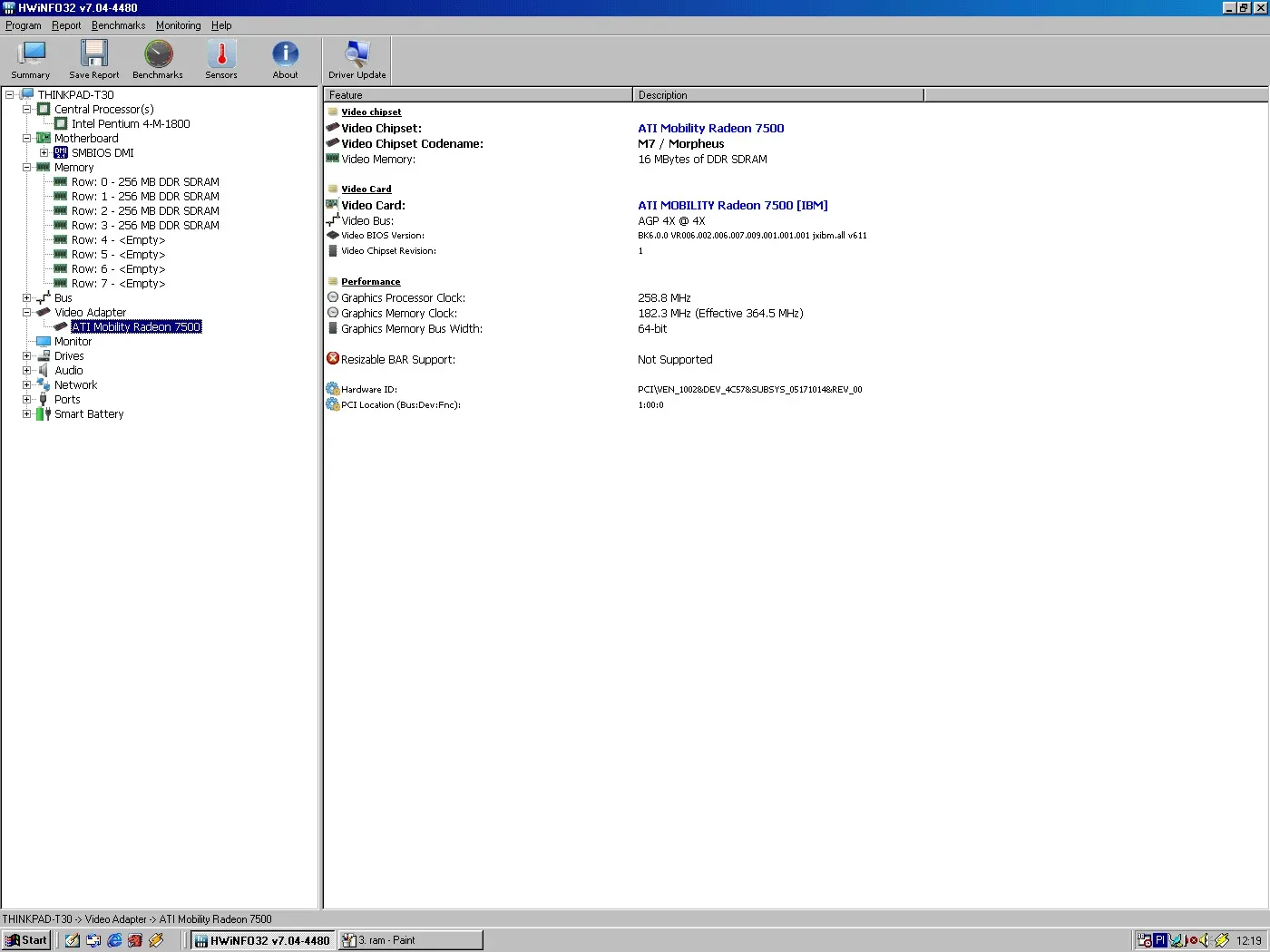Click the HWiNFO32 taskbar button
The image size is (1270, 952).
(x=263, y=940)
